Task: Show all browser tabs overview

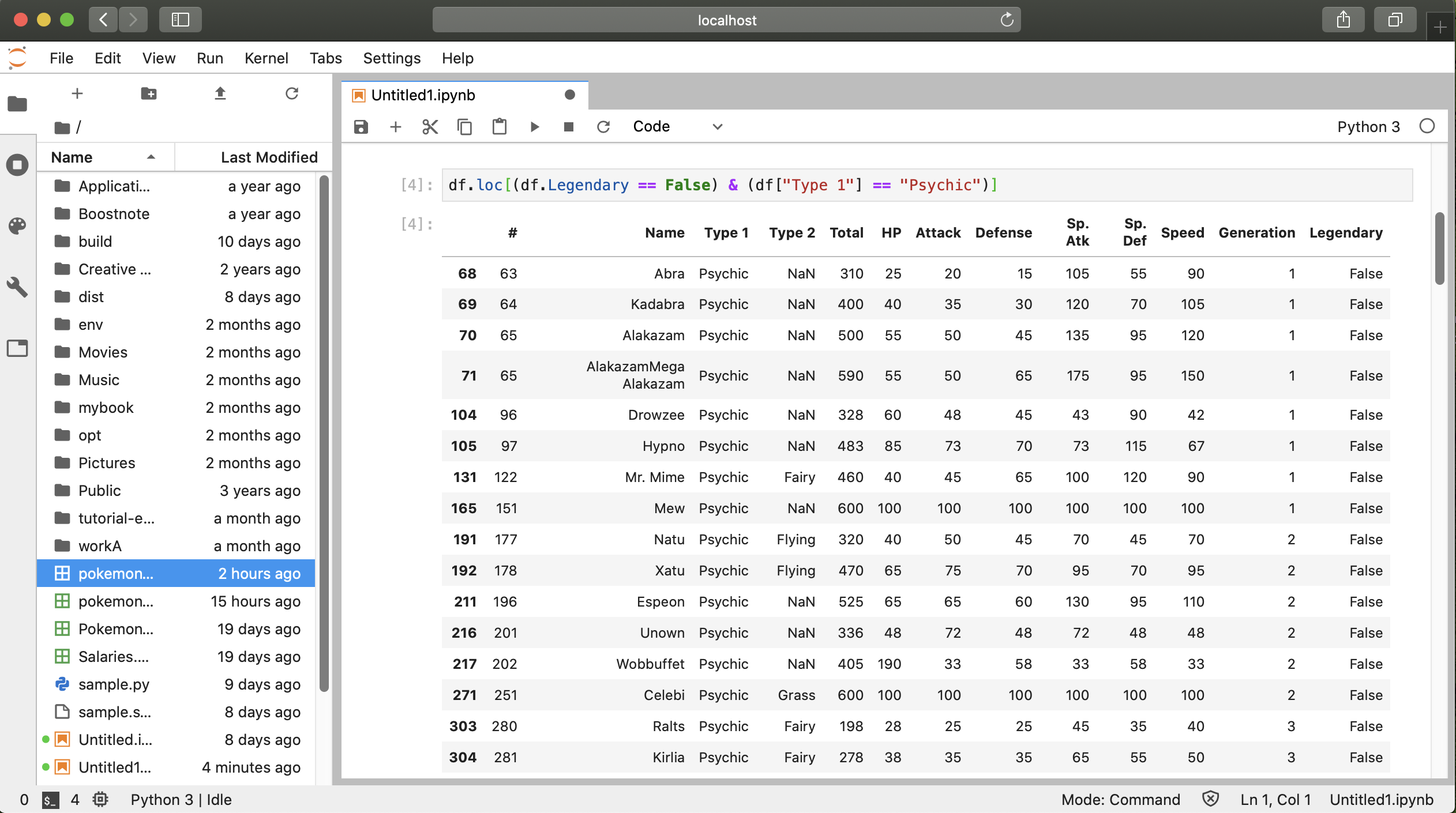Action: [x=1395, y=20]
